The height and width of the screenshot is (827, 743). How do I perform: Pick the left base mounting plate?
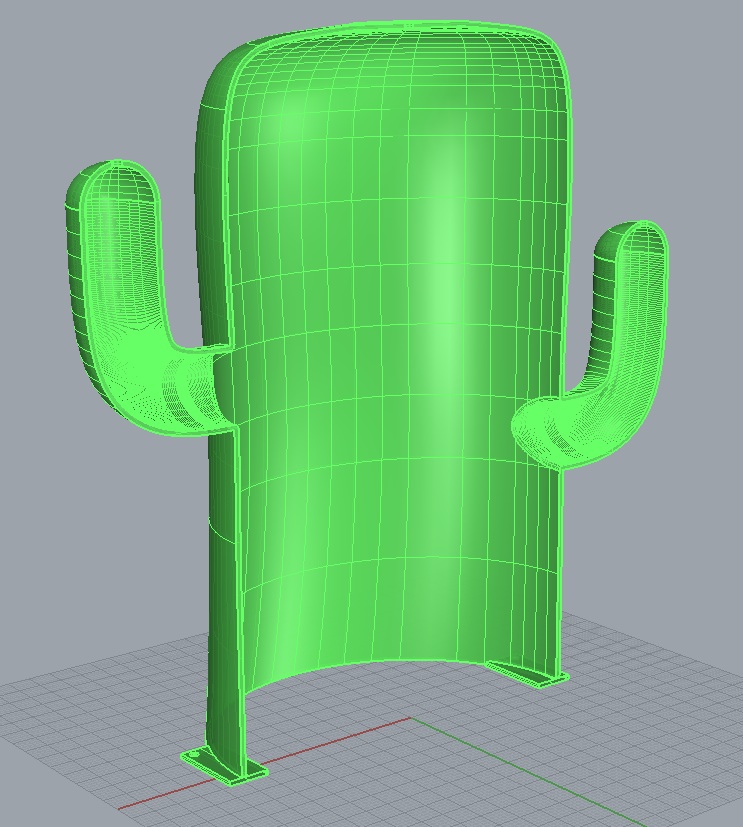pos(224,768)
